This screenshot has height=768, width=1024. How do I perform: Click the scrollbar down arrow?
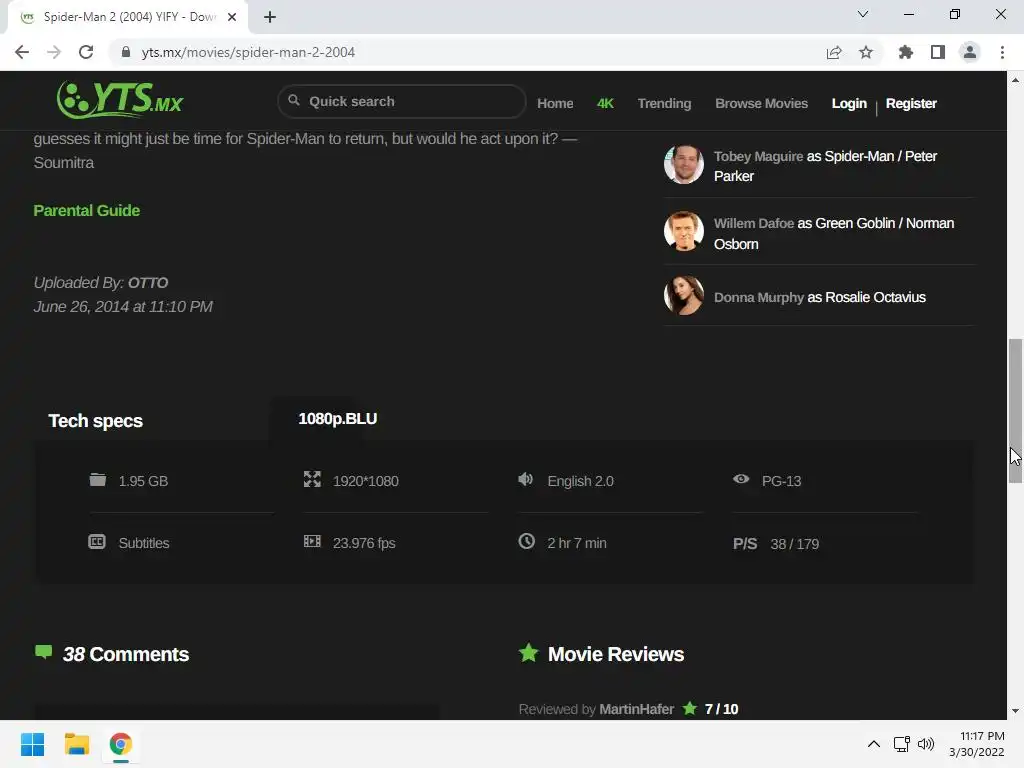pyautogui.click(x=1015, y=711)
